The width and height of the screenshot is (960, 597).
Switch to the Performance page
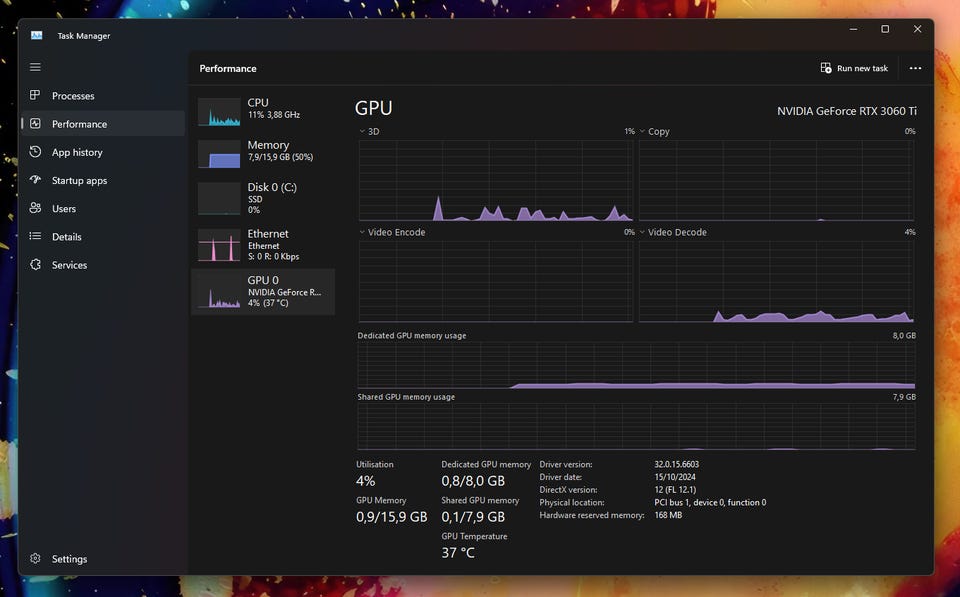[103, 124]
